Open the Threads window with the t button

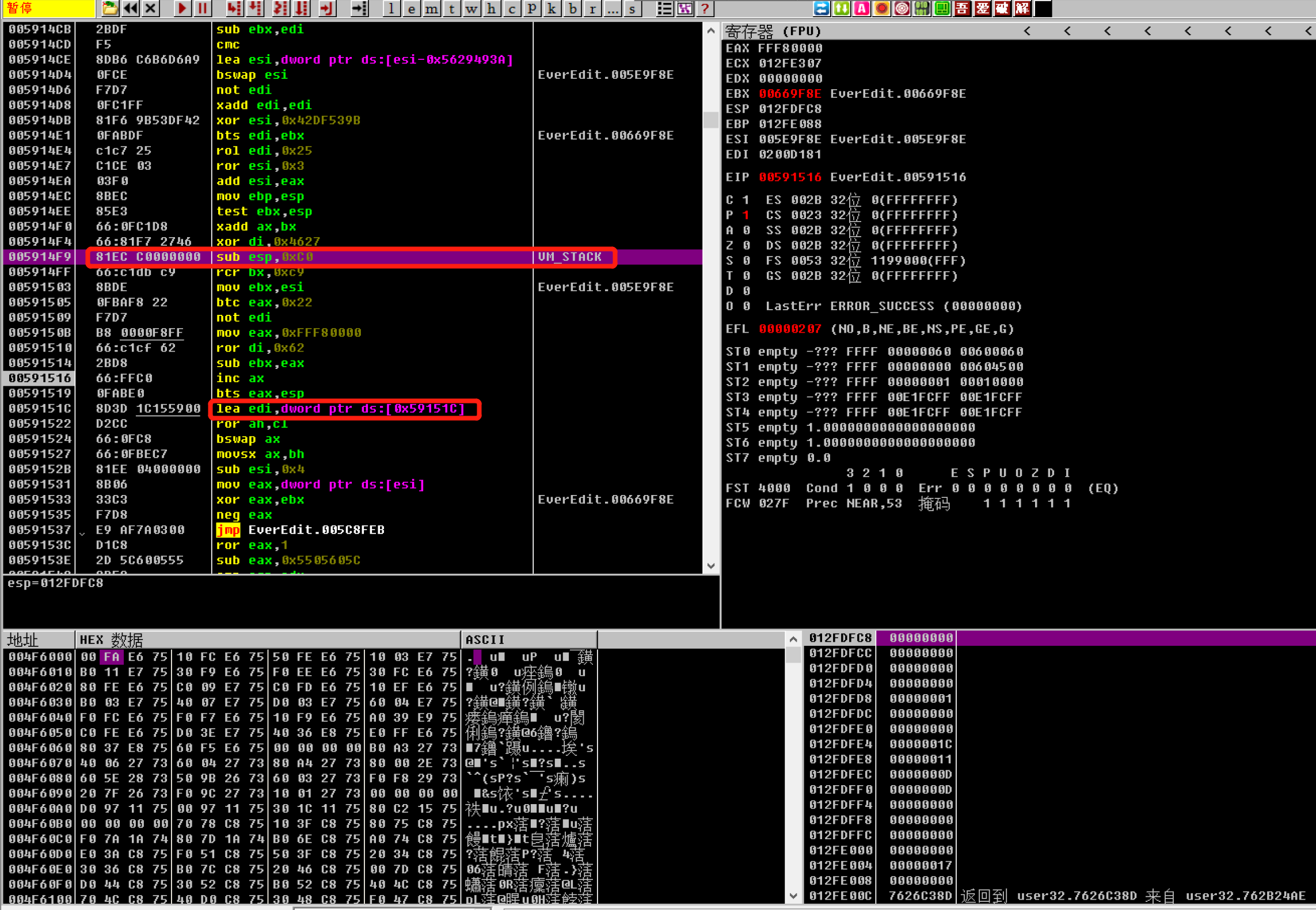pyautogui.click(x=452, y=8)
